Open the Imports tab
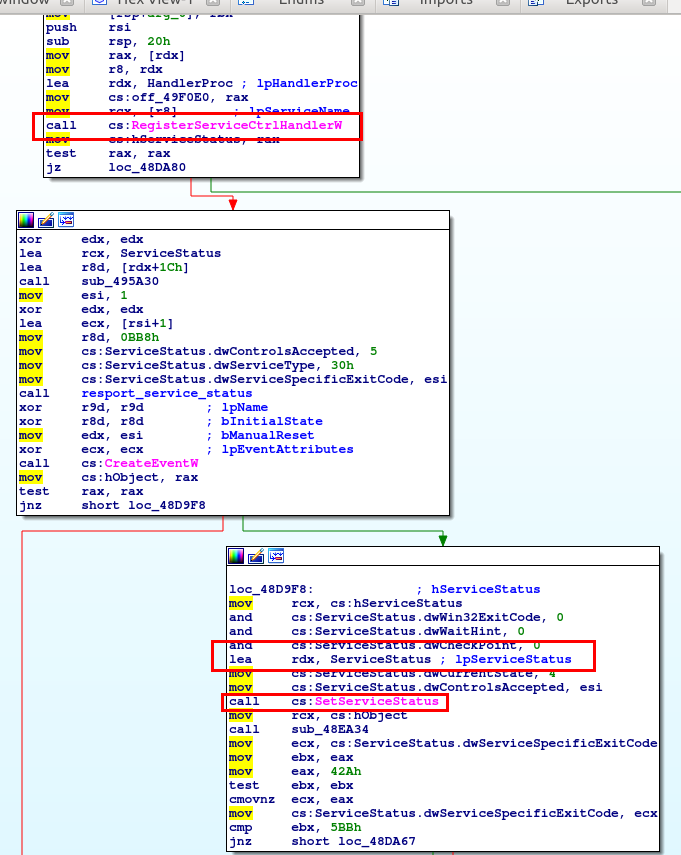The height and width of the screenshot is (855, 681). coord(446,3)
